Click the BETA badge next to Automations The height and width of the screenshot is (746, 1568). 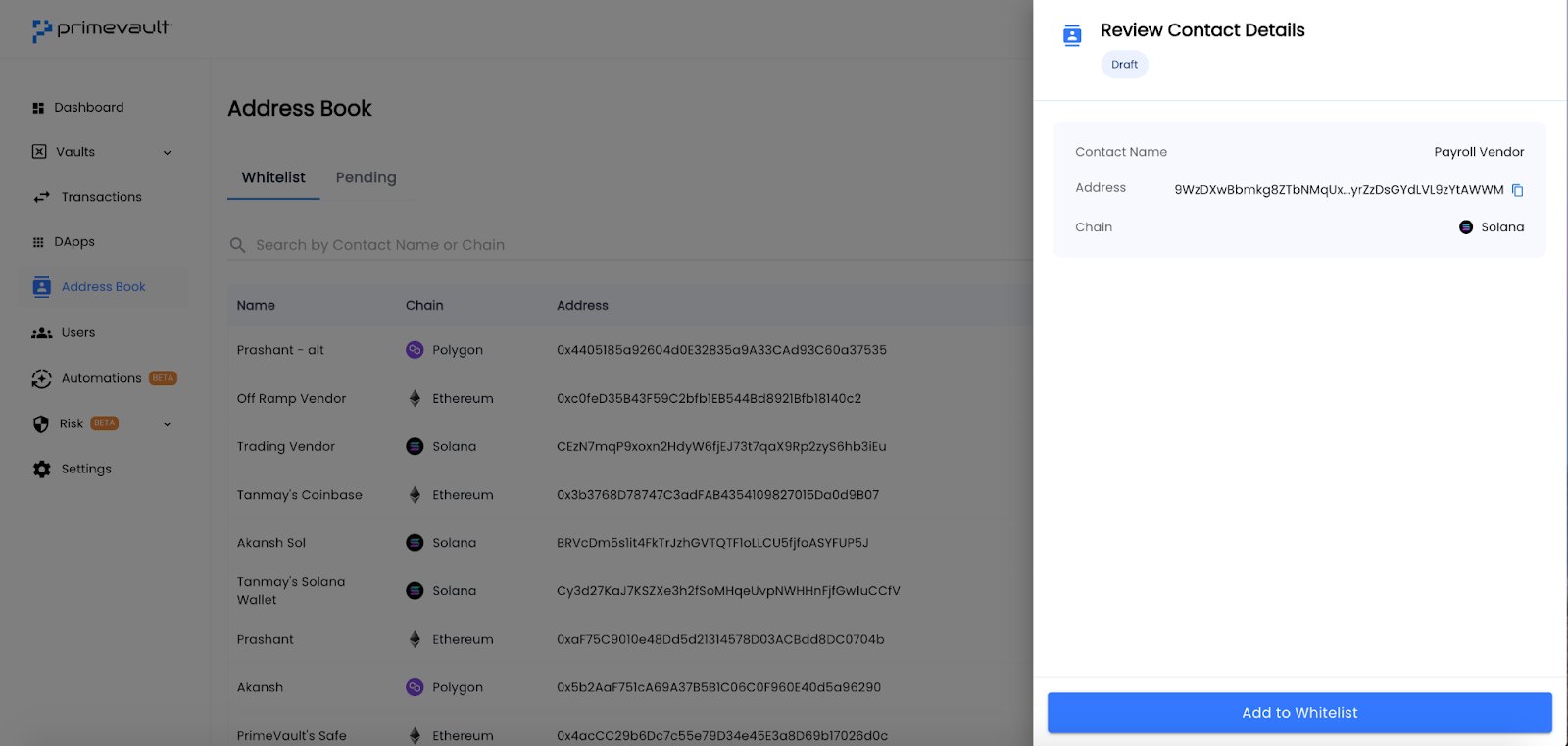pos(163,378)
